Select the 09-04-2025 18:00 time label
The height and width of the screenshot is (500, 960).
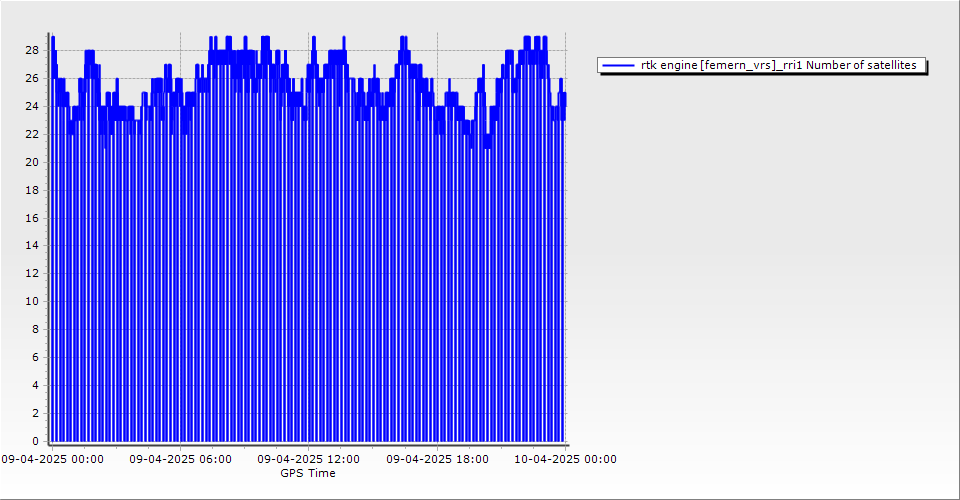click(x=437, y=460)
